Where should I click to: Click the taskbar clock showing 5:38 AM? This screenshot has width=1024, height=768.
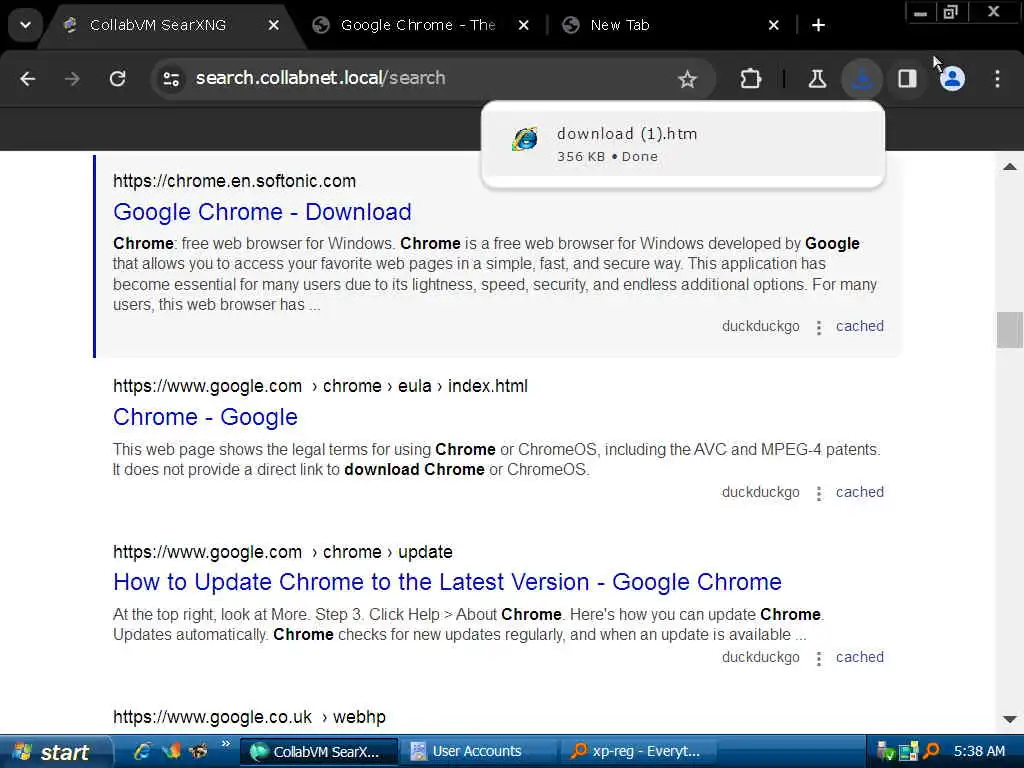(979, 752)
